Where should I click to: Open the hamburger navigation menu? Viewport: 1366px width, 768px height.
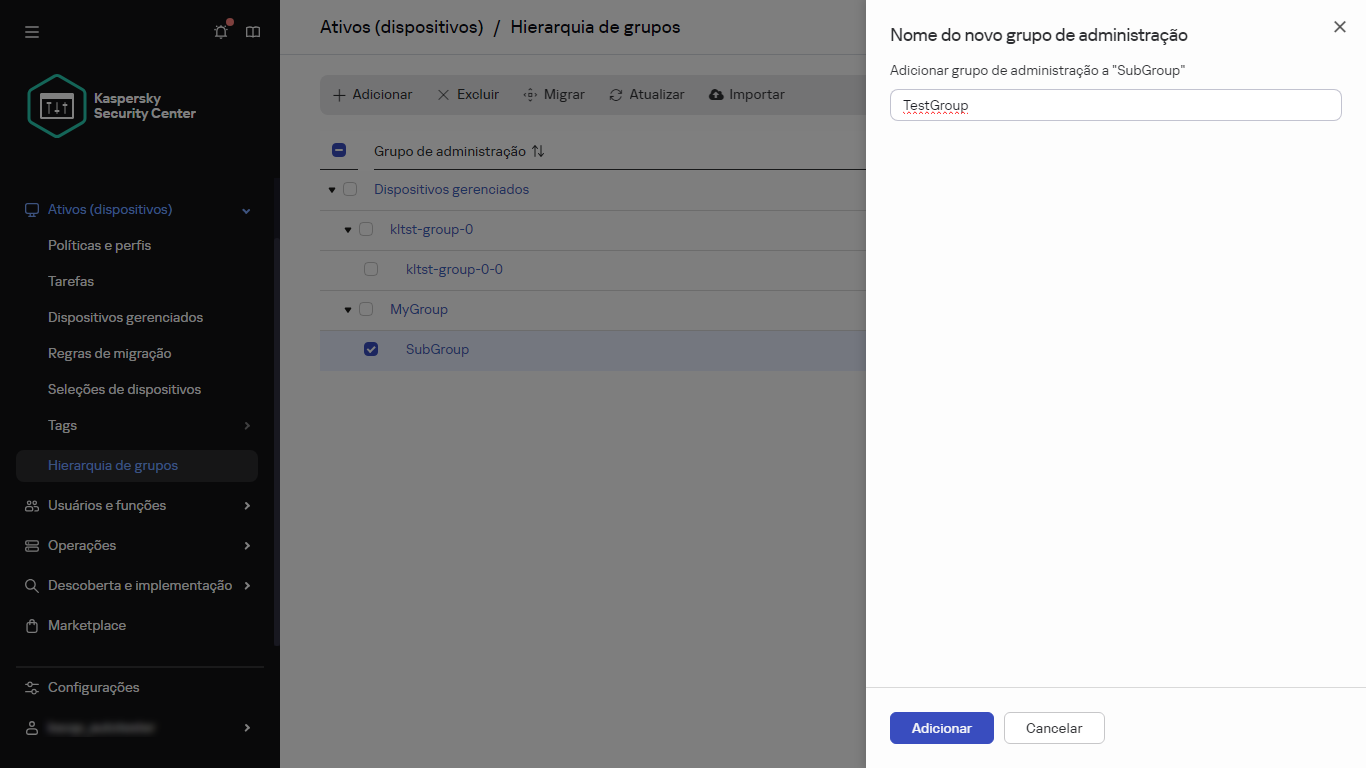tap(31, 32)
